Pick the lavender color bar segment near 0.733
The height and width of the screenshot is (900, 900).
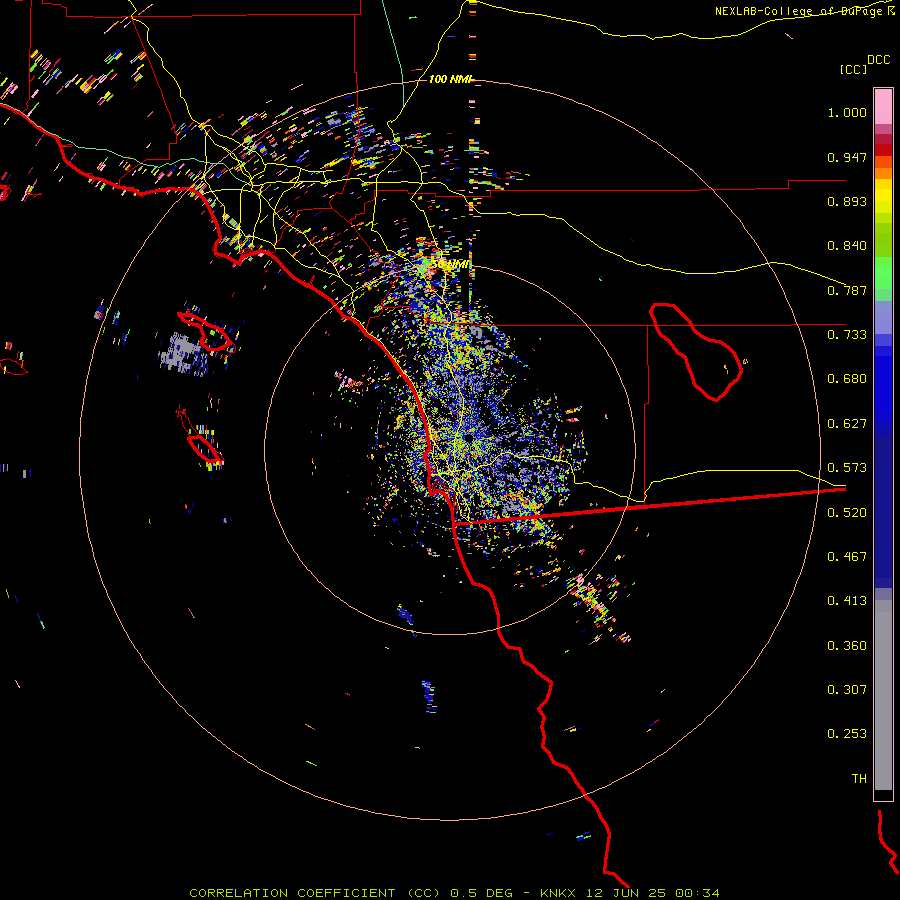point(883,317)
